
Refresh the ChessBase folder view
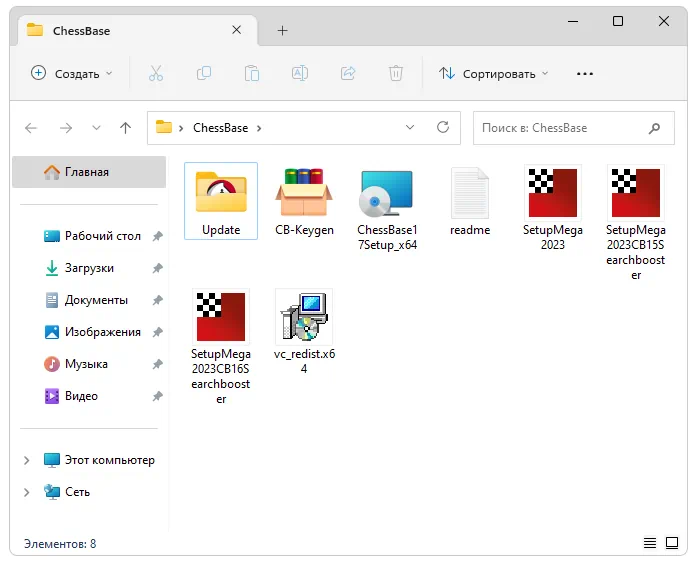(x=443, y=127)
